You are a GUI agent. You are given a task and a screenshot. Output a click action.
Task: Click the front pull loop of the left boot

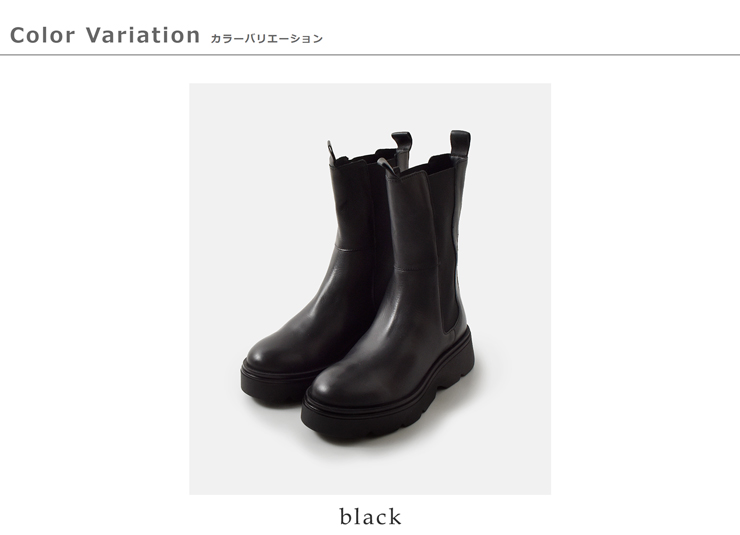coord(331,152)
